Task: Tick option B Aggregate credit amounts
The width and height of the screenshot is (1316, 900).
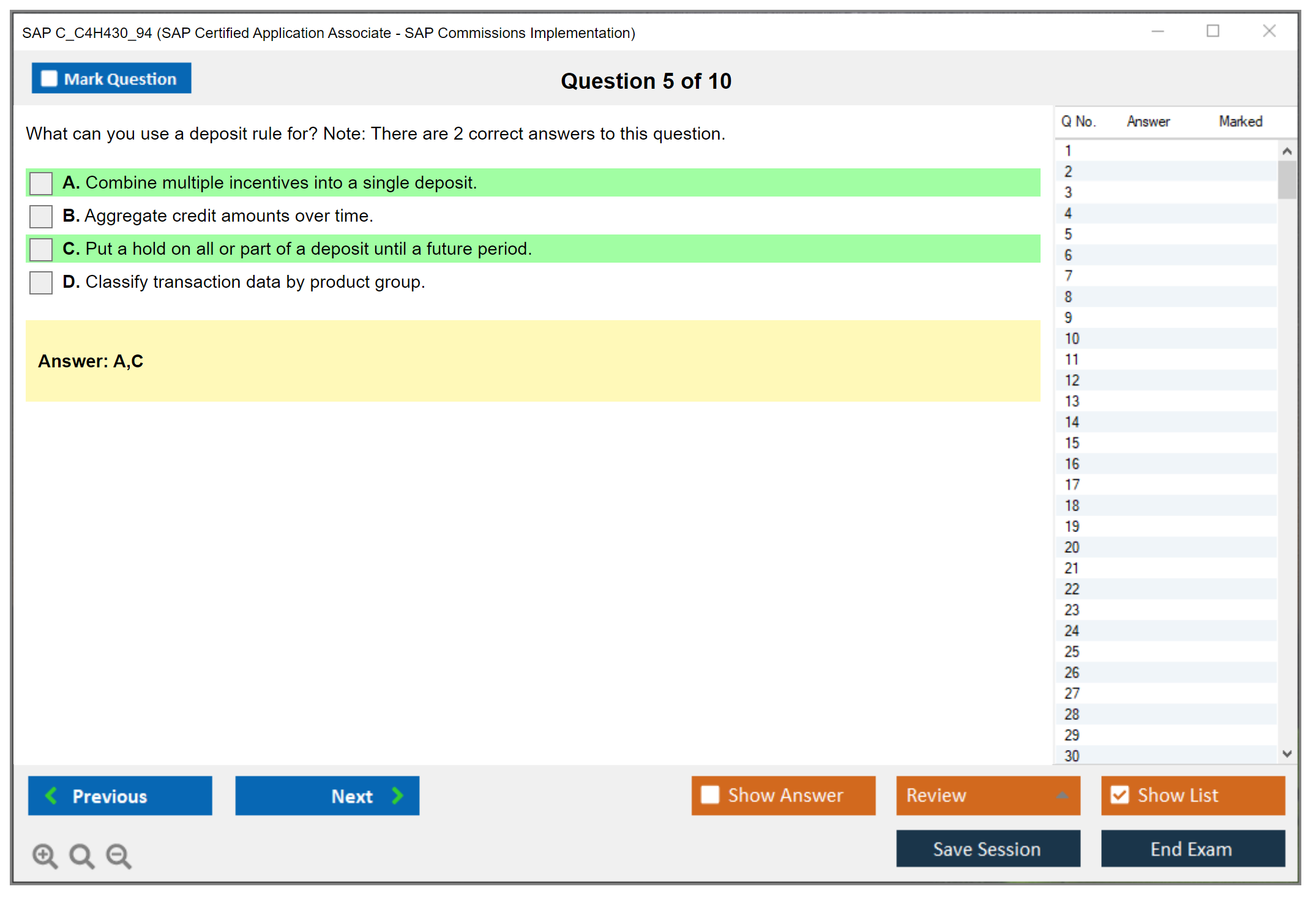Action: [41, 216]
